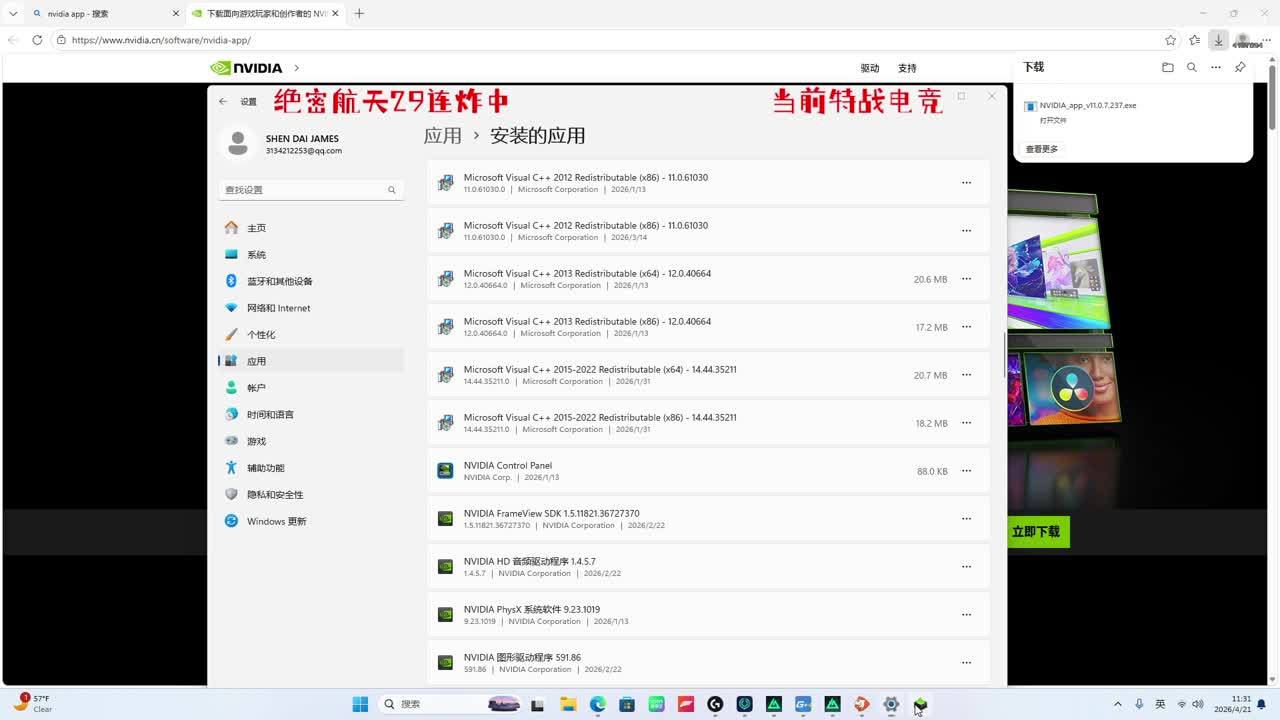Open more options in the 下载 panel
Screen dimensions: 1280x720
[x=1216, y=67]
